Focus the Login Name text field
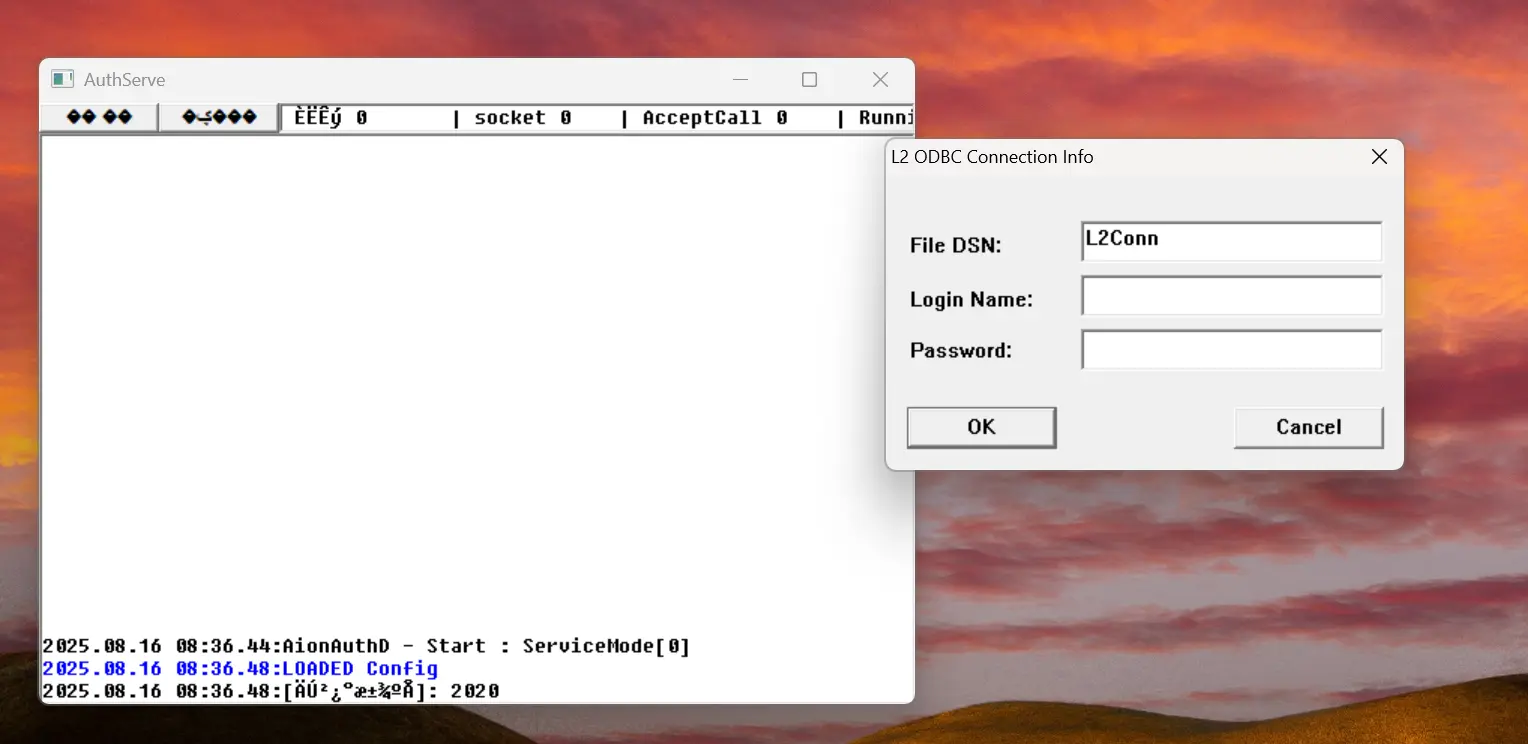Screen dimensions: 1528x744 click(1232, 296)
